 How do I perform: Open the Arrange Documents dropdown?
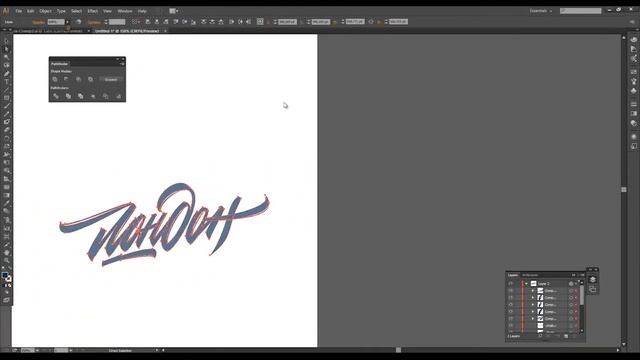tap(174, 11)
